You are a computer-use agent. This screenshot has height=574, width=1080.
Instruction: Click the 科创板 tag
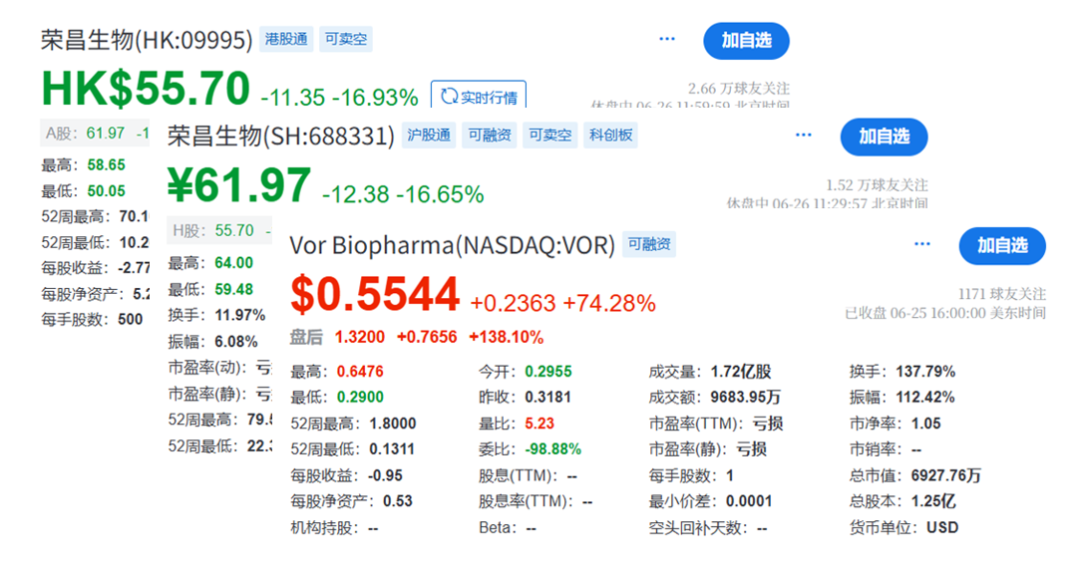pos(610,135)
